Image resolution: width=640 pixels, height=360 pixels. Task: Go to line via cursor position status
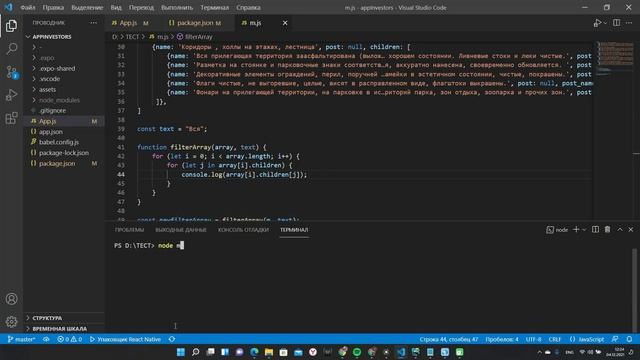tap(449, 339)
